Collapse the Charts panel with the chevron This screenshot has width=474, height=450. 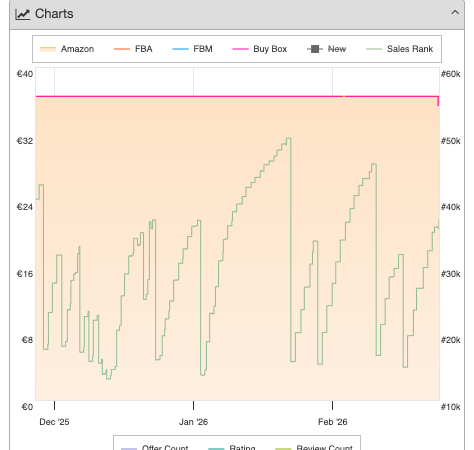[x=455, y=13]
